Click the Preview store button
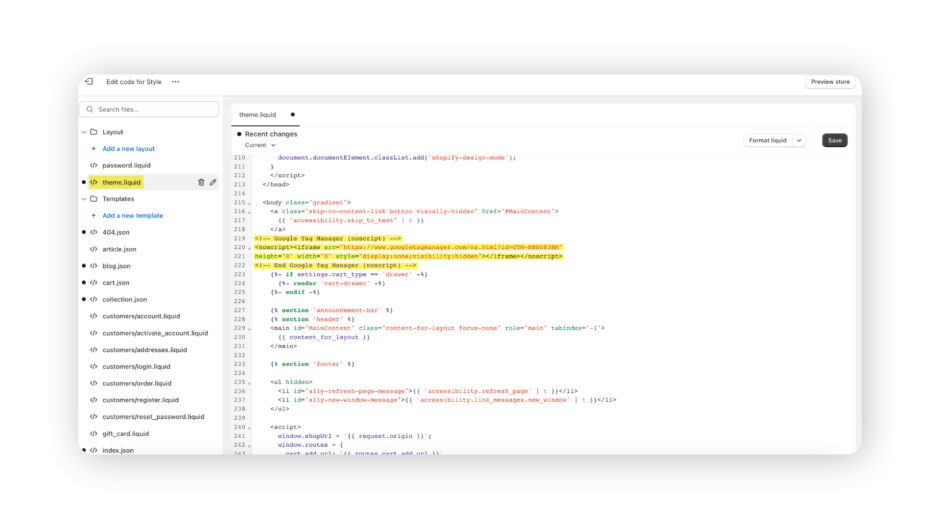This screenshot has width=940, height=529. [x=830, y=82]
